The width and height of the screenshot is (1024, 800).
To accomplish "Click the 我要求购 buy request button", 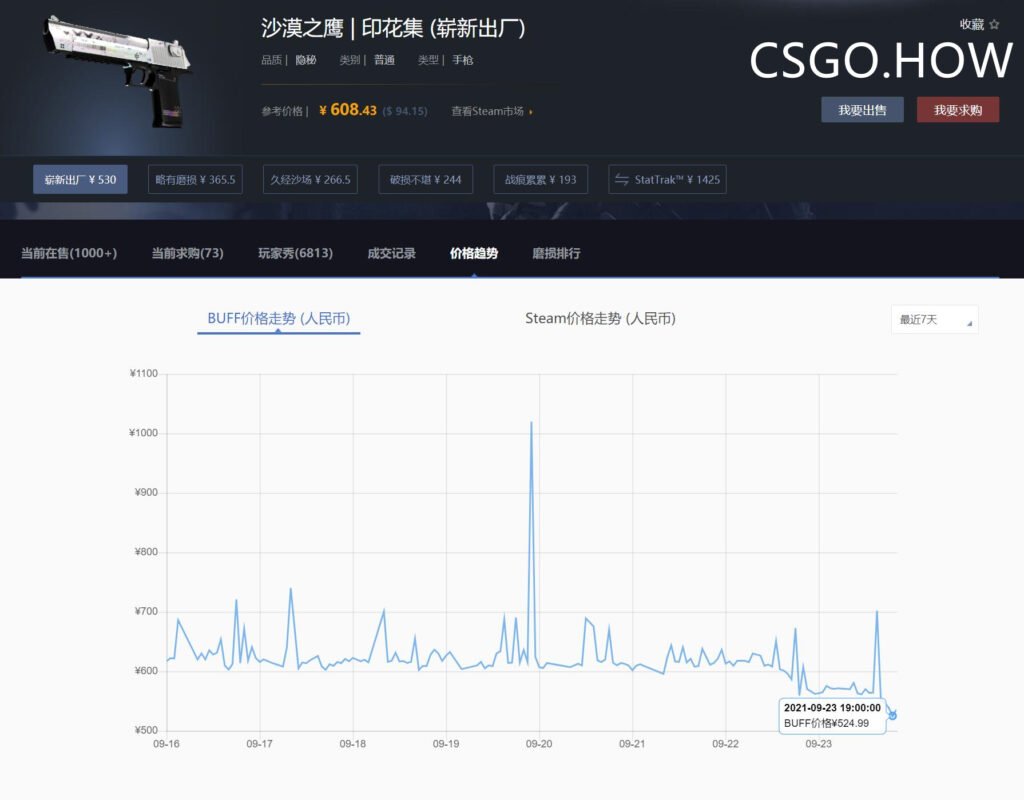I will (957, 110).
